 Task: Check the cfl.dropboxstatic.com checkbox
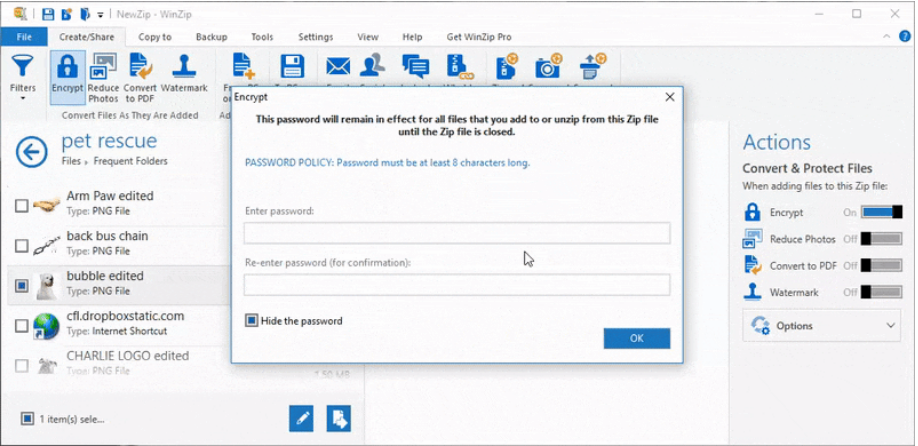tap(21, 325)
